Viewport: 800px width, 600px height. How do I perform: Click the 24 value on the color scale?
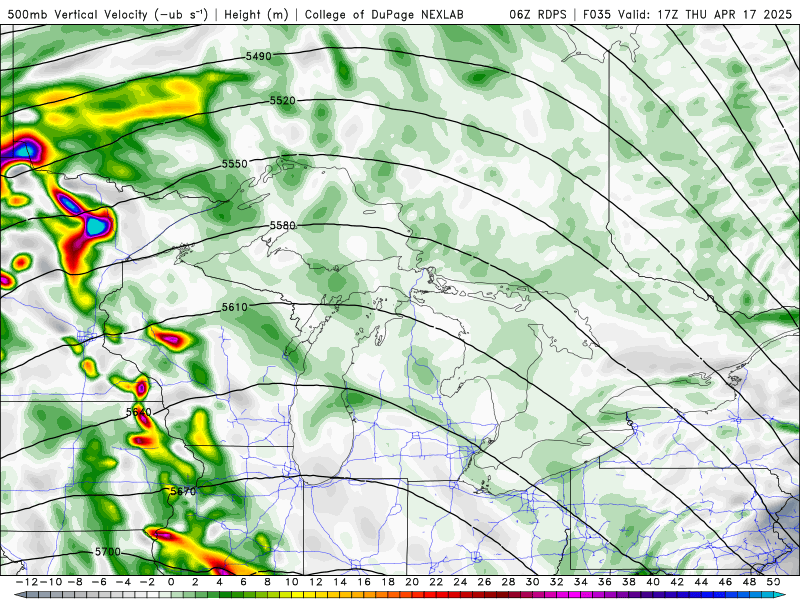pyautogui.click(x=460, y=582)
